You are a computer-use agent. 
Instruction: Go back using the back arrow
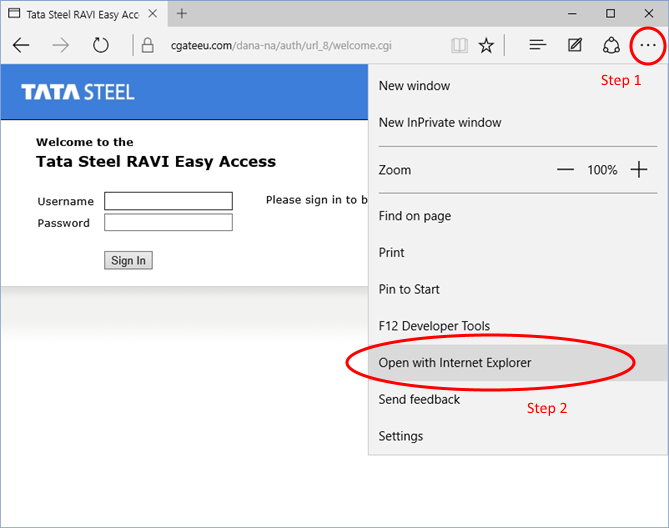point(21,45)
